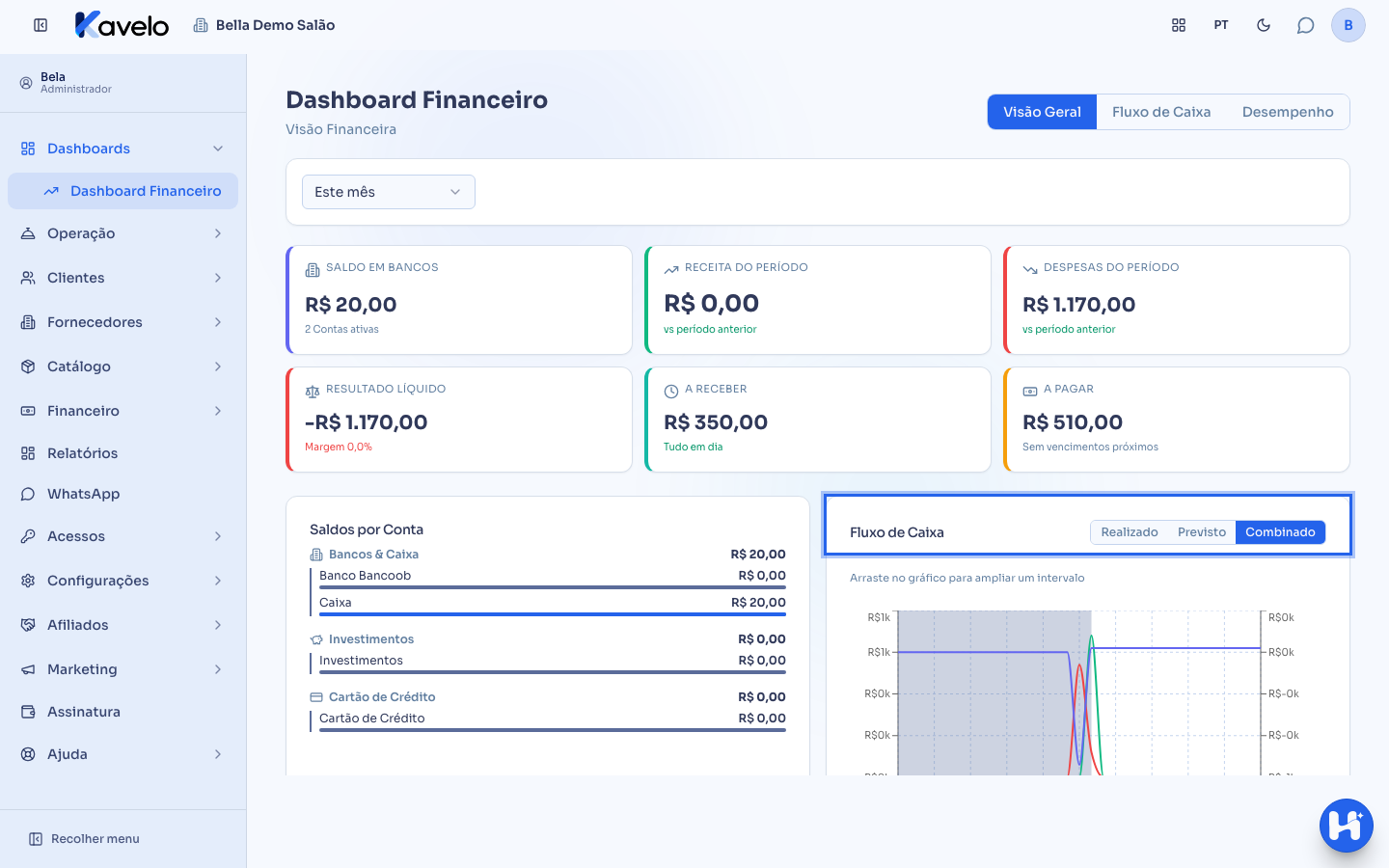Open user avatar B menu
1389x868 pixels.
1348,25
